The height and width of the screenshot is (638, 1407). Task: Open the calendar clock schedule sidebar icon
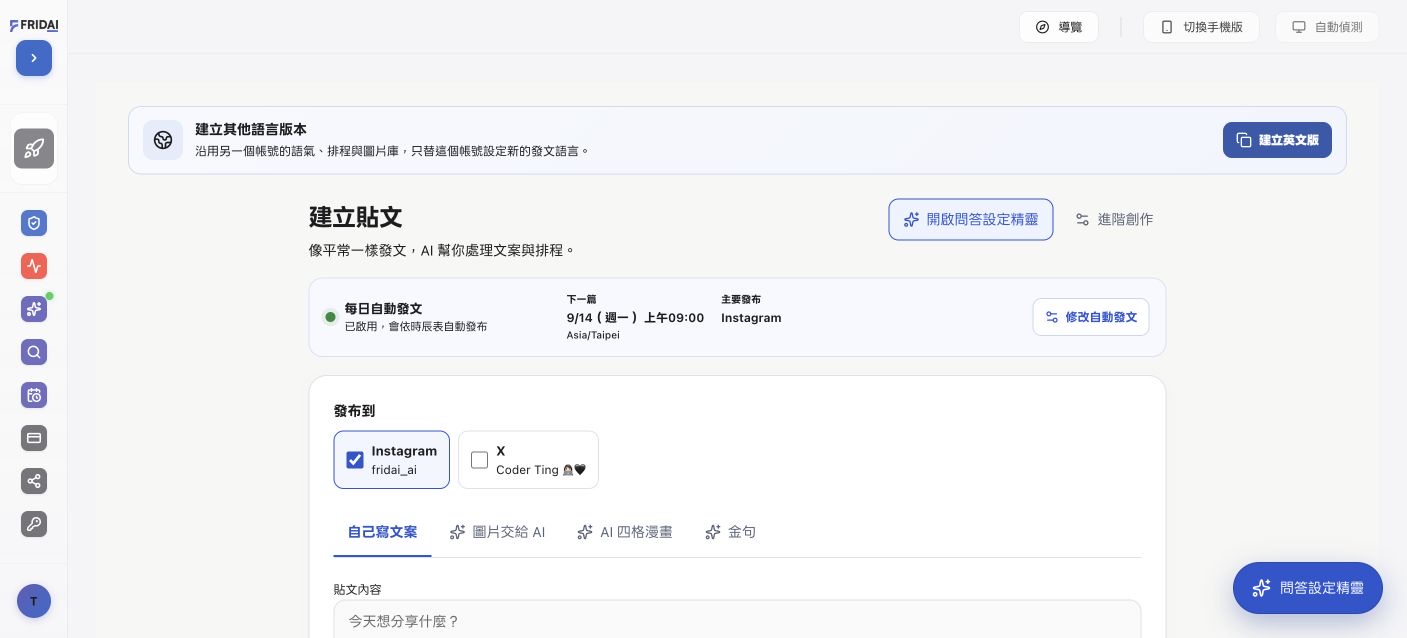[34, 395]
